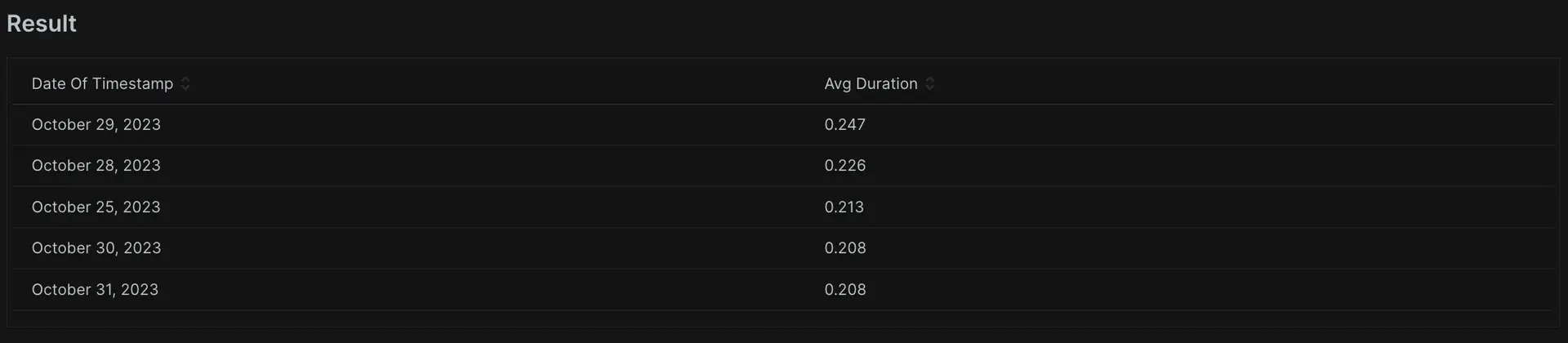The image size is (1568, 343).
Task: Click the sort icon beside Avg Duration
Action: tap(929, 84)
